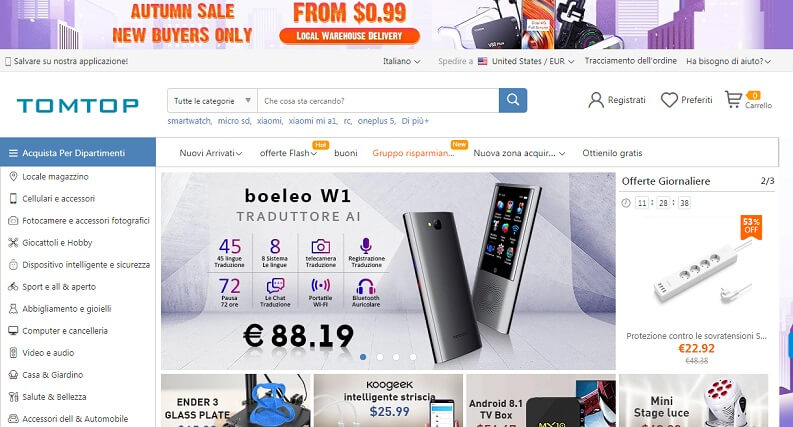The height and width of the screenshot is (427, 793).
Task: Click the monitor icon for Computer e cancelleria
Action: click(x=13, y=331)
